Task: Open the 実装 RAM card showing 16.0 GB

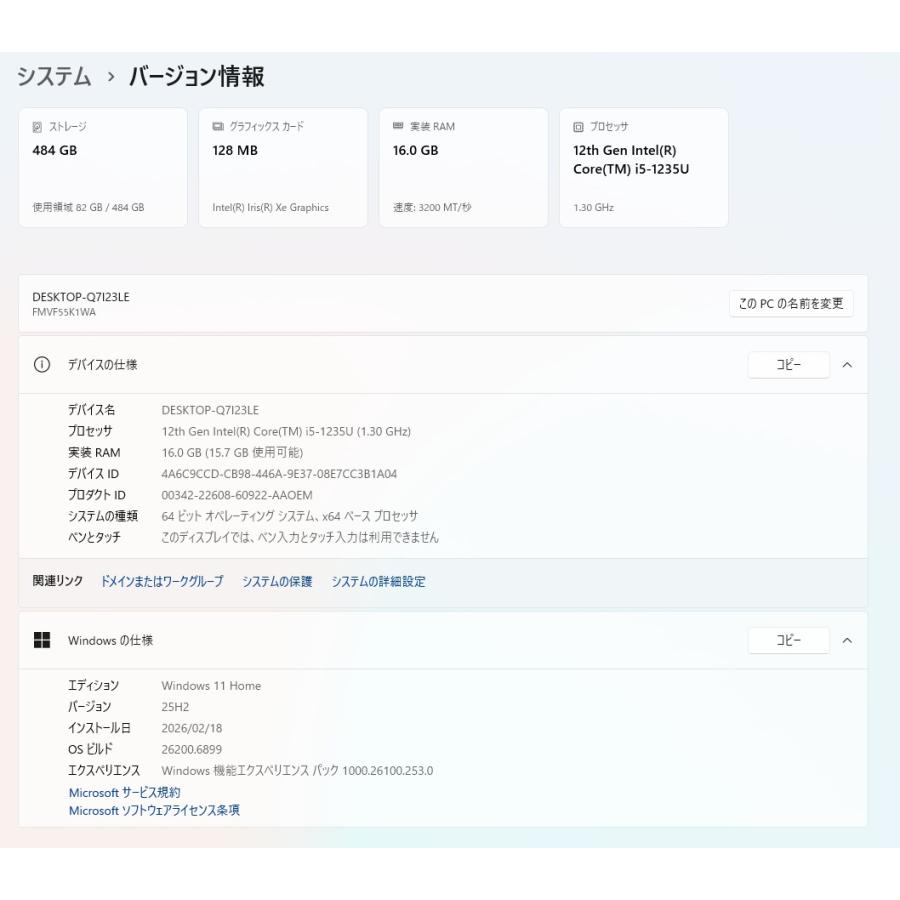Action: (x=464, y=167)
